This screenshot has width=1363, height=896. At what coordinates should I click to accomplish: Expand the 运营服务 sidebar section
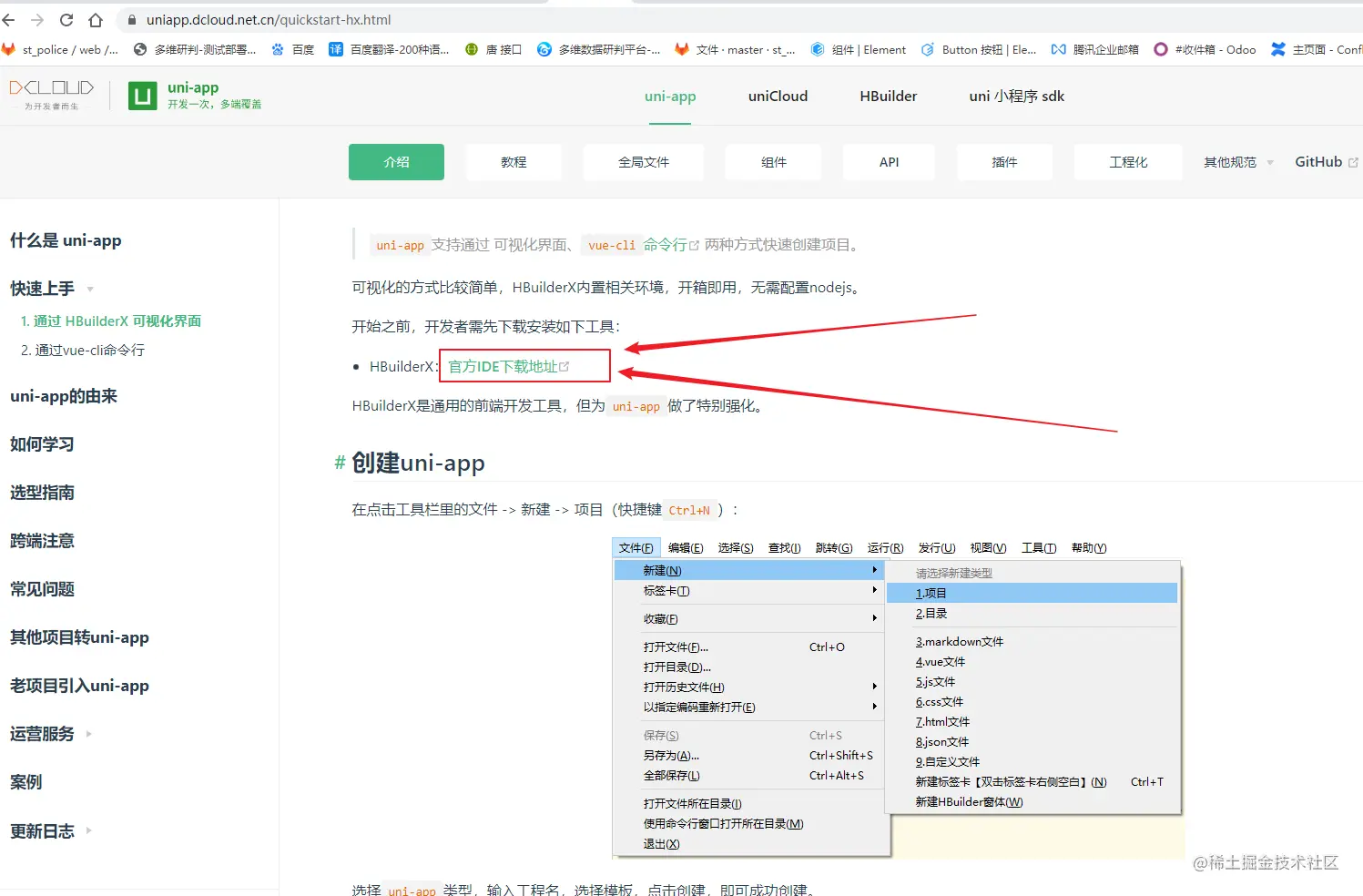coord(51,734)
